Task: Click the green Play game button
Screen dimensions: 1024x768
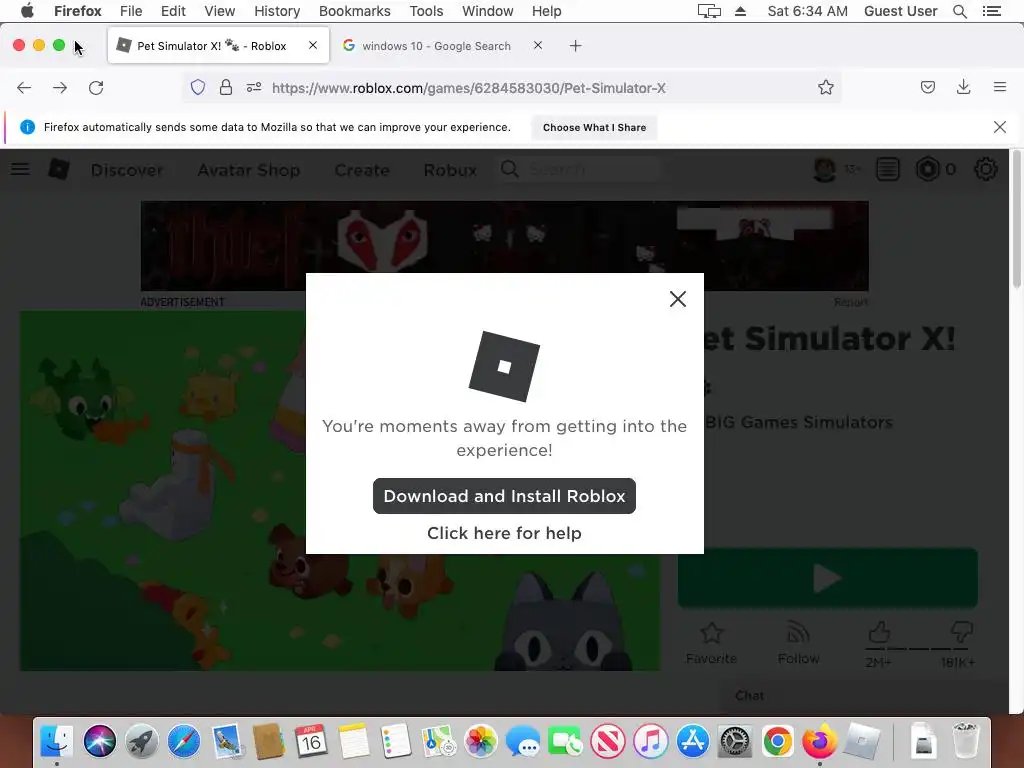Action: click(827, 578)
